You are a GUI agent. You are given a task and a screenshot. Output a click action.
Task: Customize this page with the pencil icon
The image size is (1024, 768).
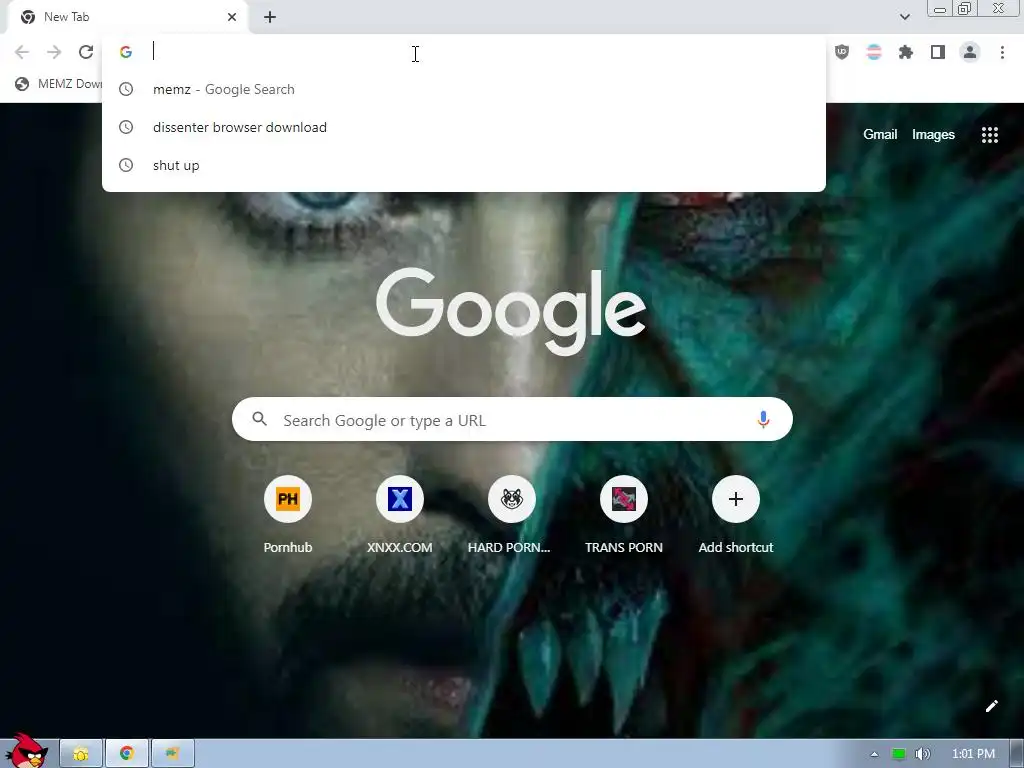[x=991, y=706]
